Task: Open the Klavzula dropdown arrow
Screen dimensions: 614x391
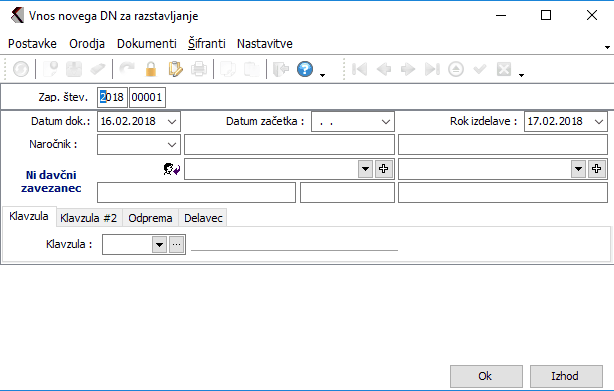Action: click(159, 245)
